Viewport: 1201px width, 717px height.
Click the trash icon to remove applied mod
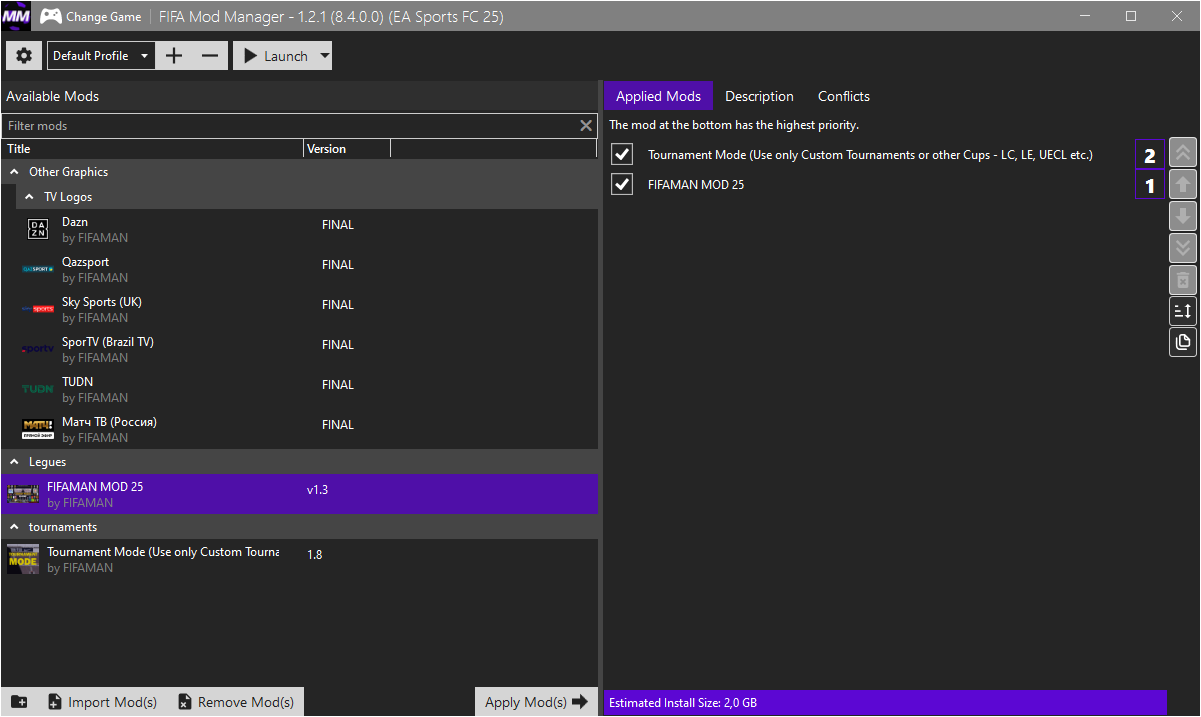pyautogui.click(x=1183, y=280)
